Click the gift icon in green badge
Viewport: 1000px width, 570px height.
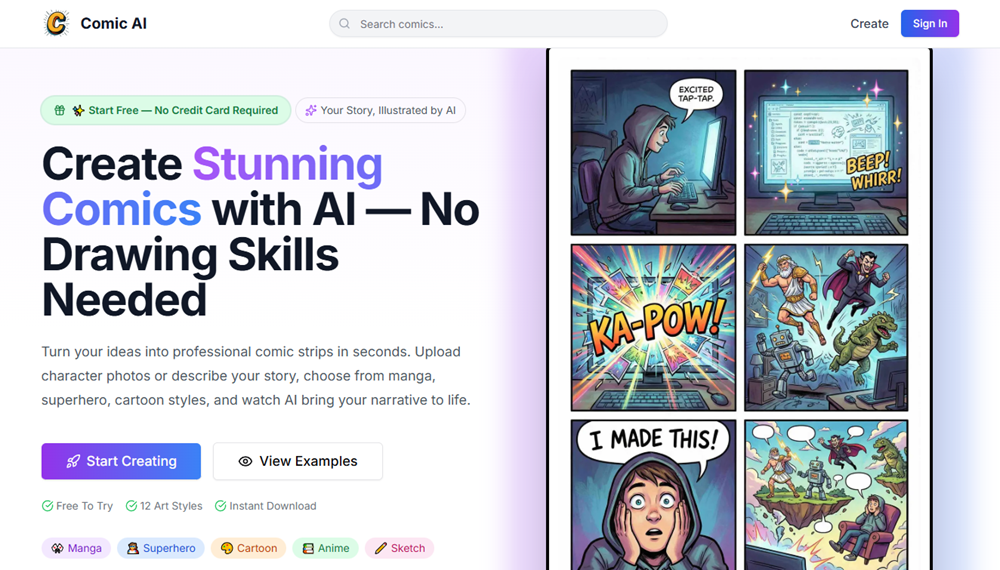(59, 110)
